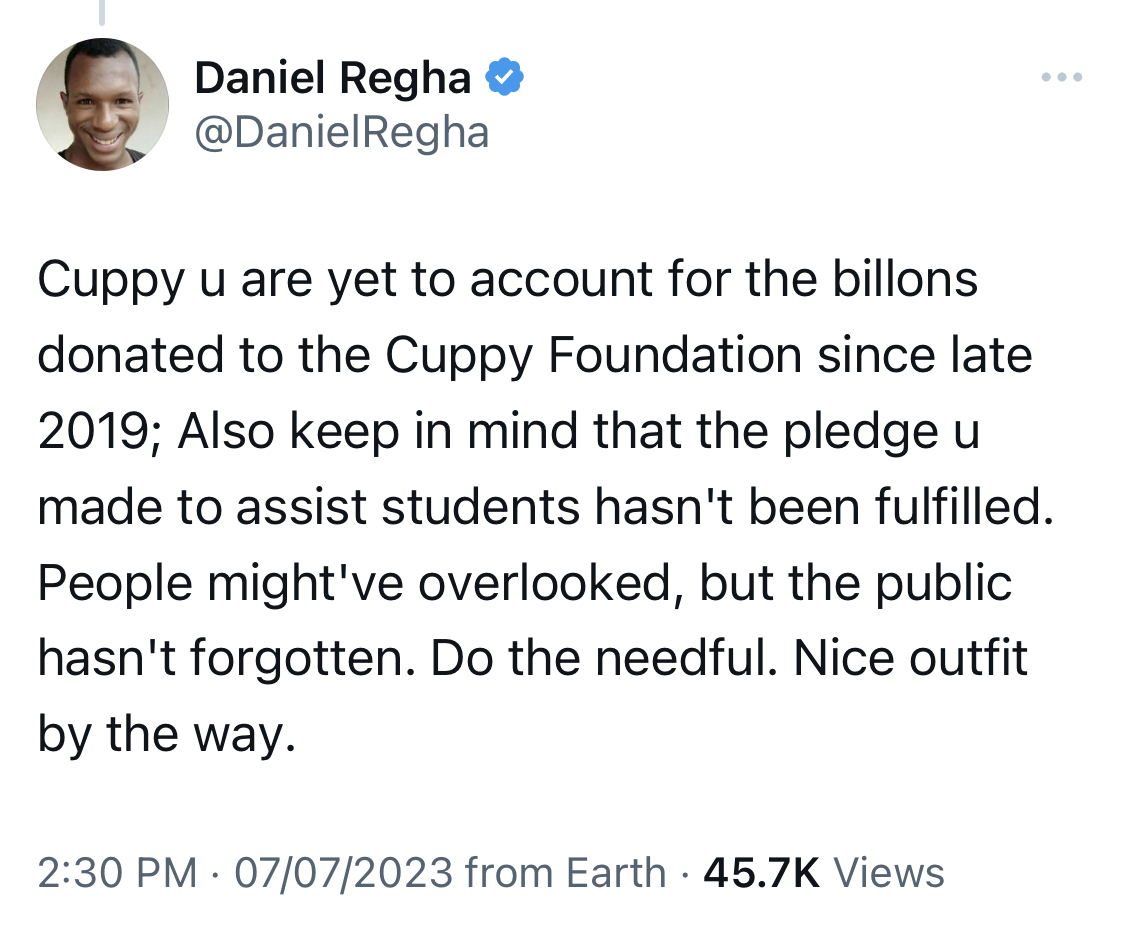The height and width of the screenshot is (930, 1125).
Task: Click the 'Nice outfit' phrase
Action: pos(910,658)
